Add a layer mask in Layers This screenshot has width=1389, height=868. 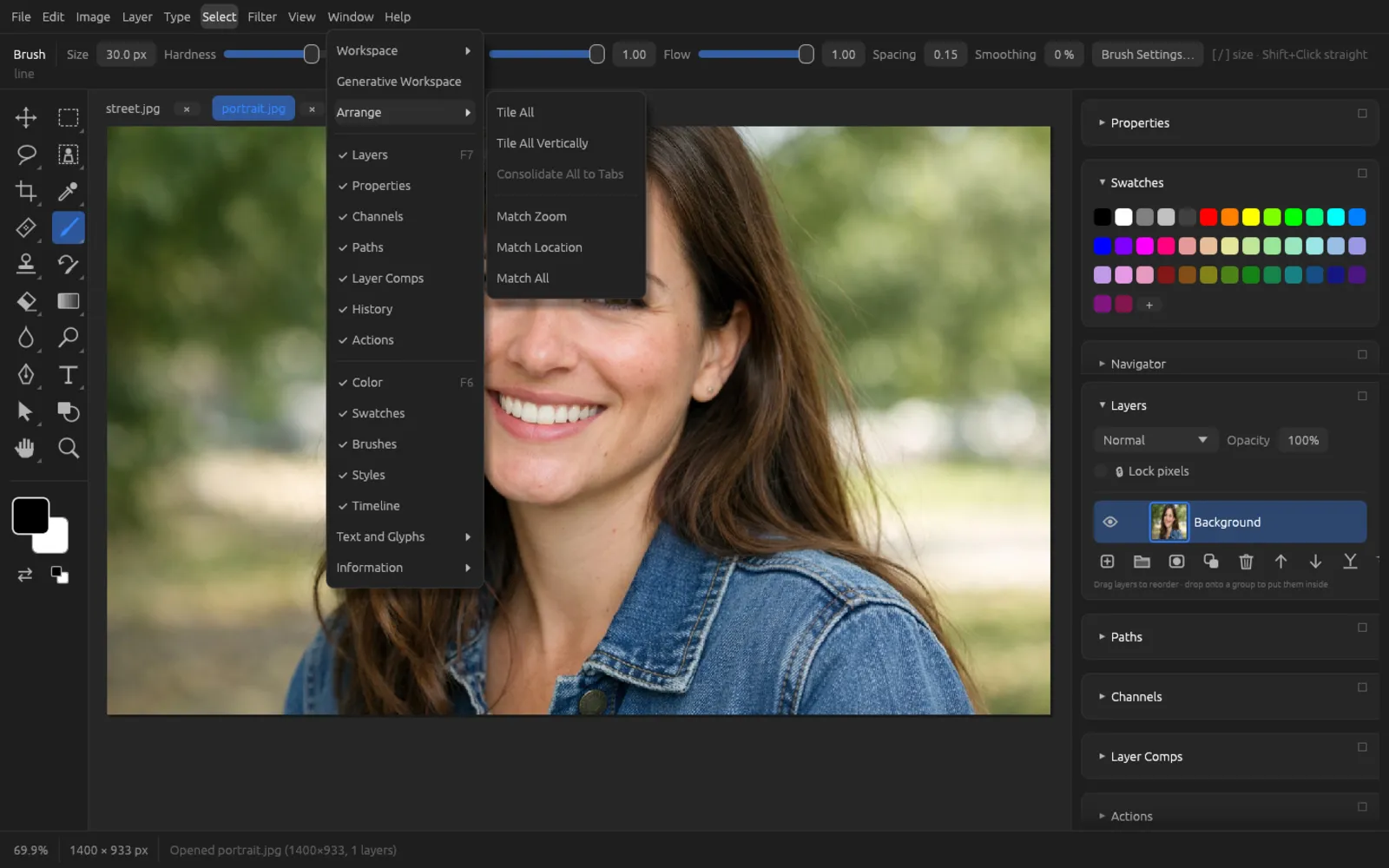tap(1176, 562)
